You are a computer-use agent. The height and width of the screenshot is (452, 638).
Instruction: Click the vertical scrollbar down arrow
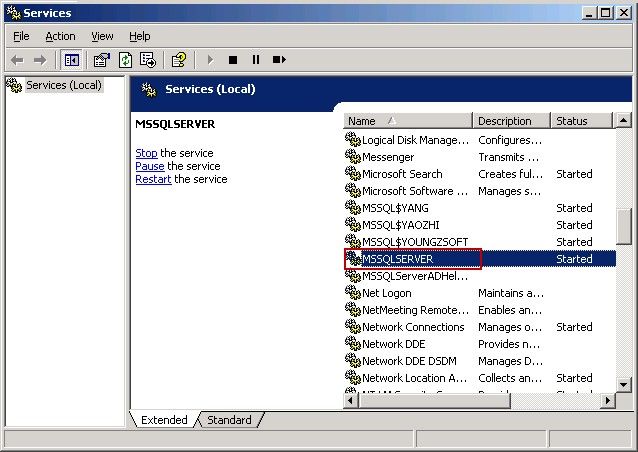623,384
